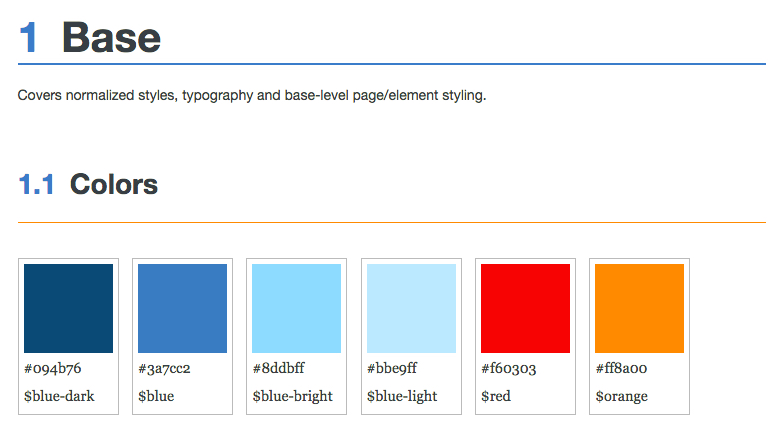The image size is (784, 422).
Task: Click the $blue-light variable label
Action: point(402,396)
